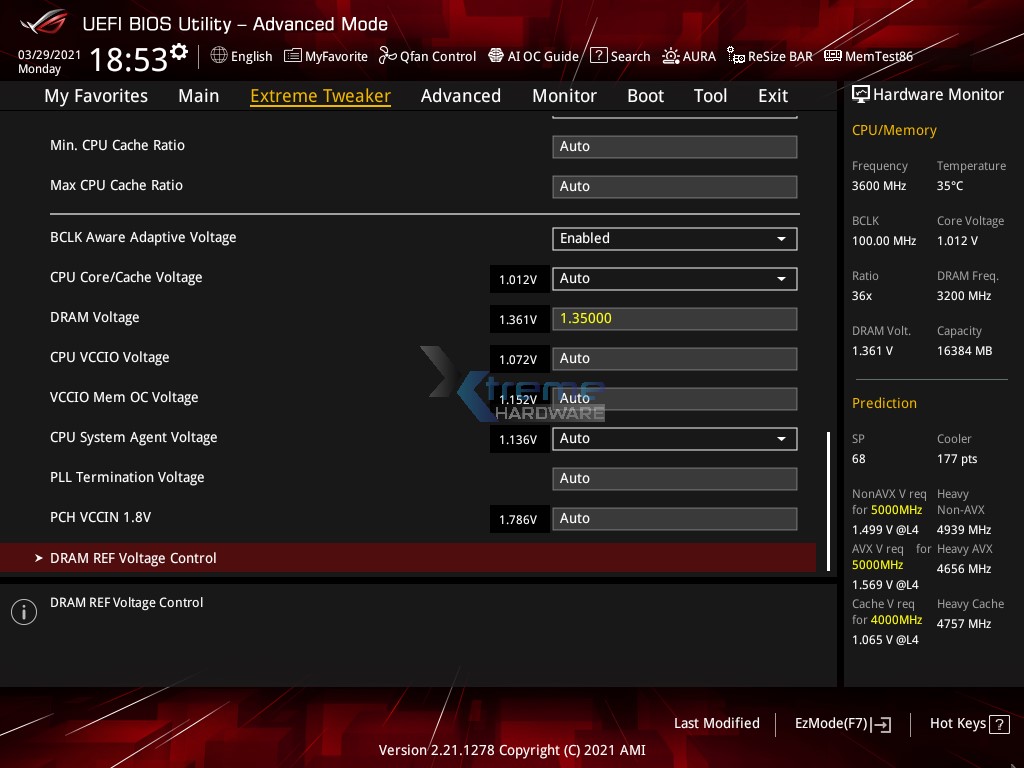
Task: Open the English language selector
Action: [x=241, y=56]
